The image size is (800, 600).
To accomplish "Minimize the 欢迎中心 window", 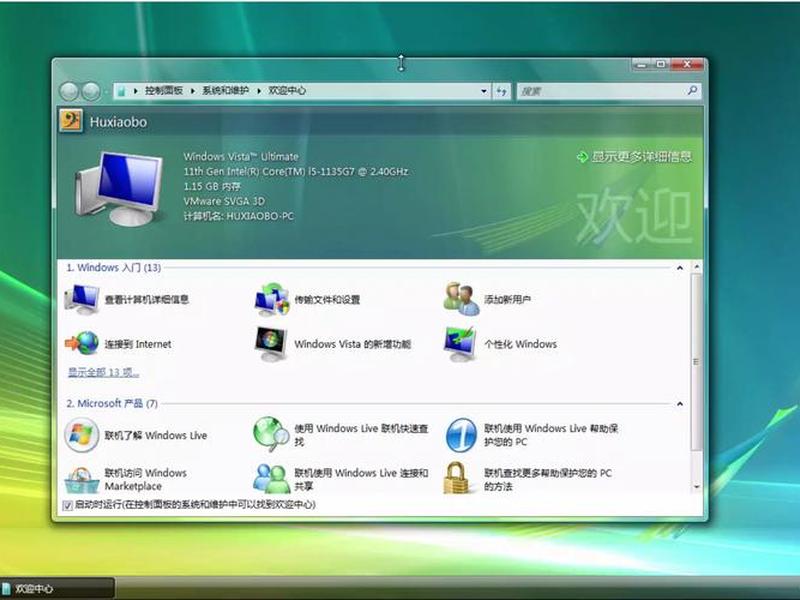I will [642, 65].
